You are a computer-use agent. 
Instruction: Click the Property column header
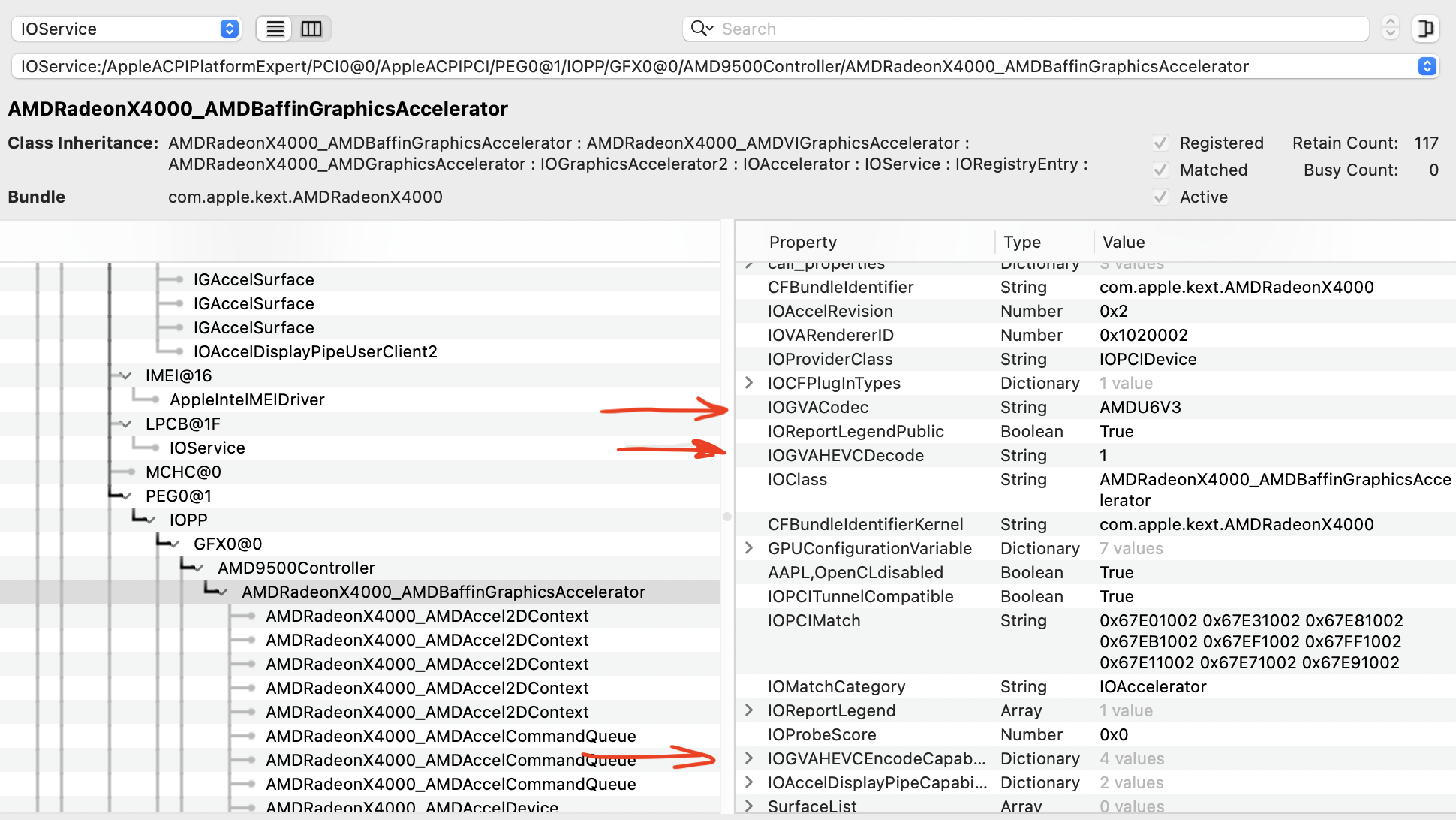click(802, 242)
